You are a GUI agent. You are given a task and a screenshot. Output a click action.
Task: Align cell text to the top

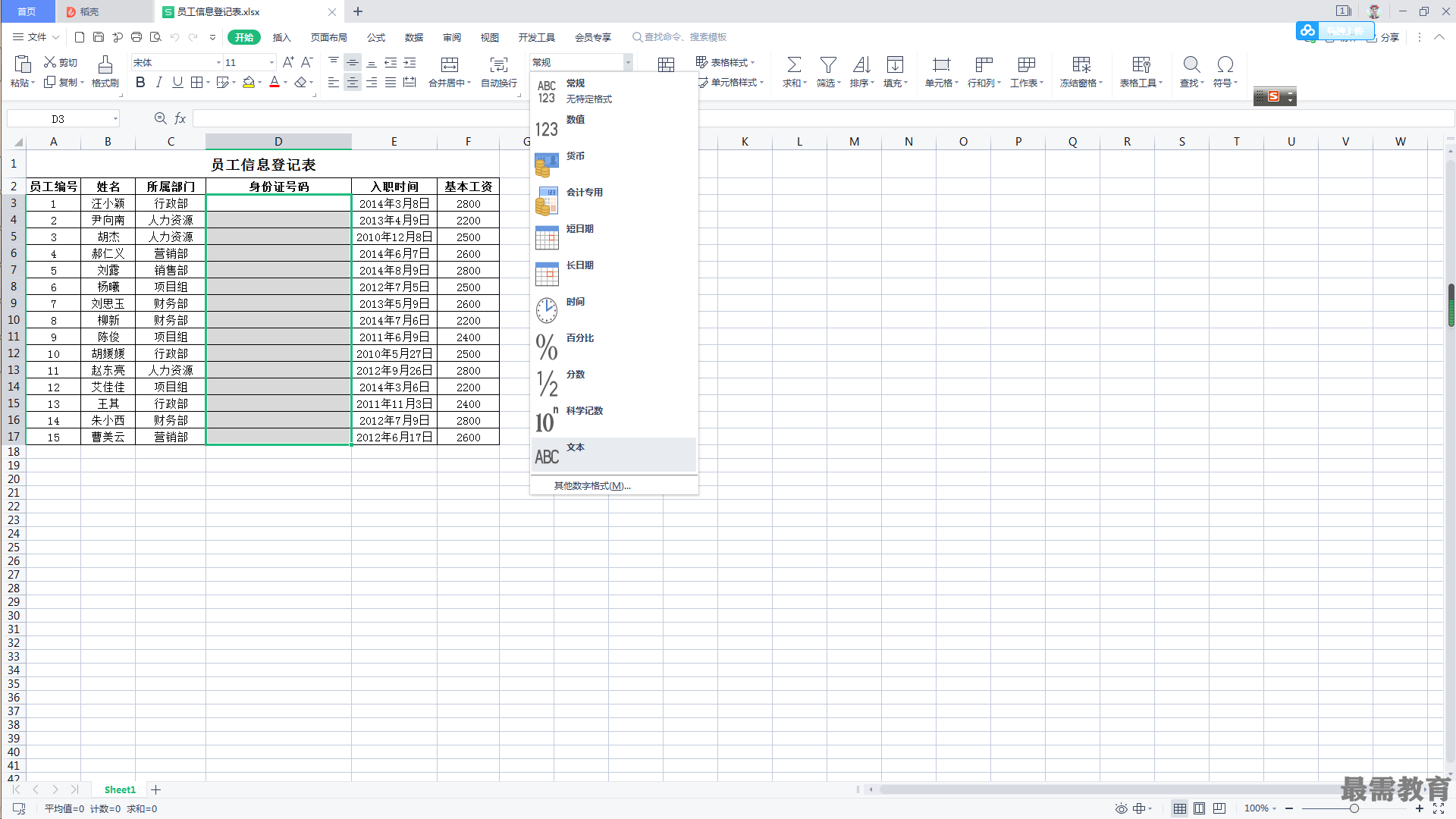click(334, 62)
